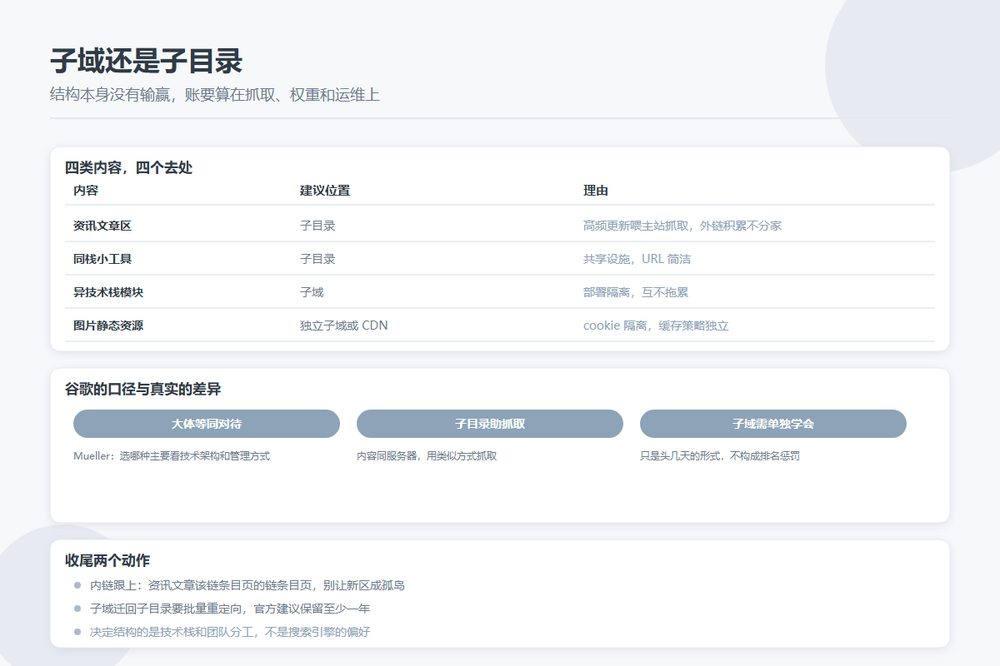Image resolution: width=1000 pixels, height=666 pixels.
Task: Click caption 只是头几天的形式，不构成排名惩罚
Action: click(720, 456)
